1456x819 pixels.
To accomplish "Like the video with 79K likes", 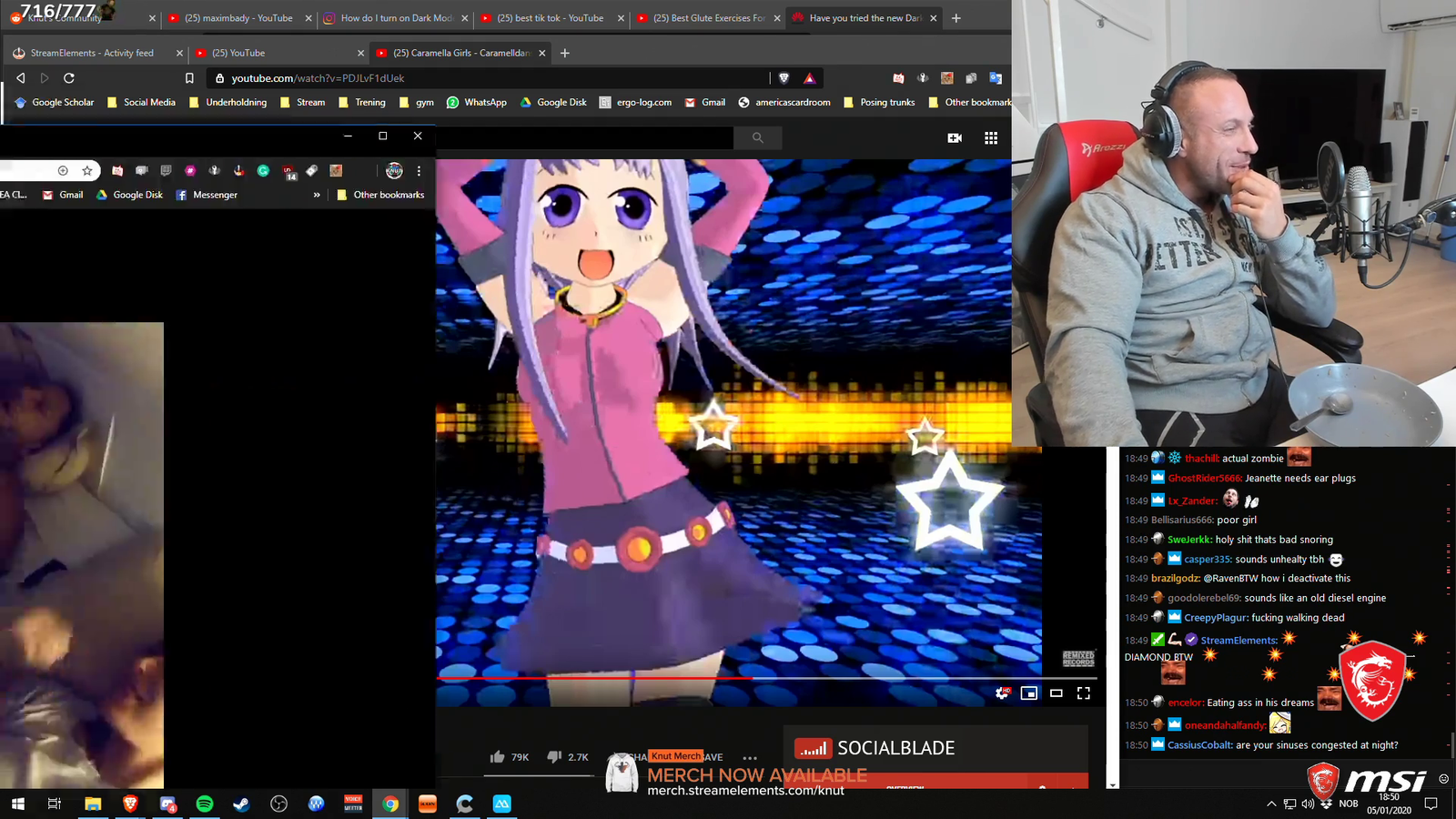I will (x=509, y=757).
